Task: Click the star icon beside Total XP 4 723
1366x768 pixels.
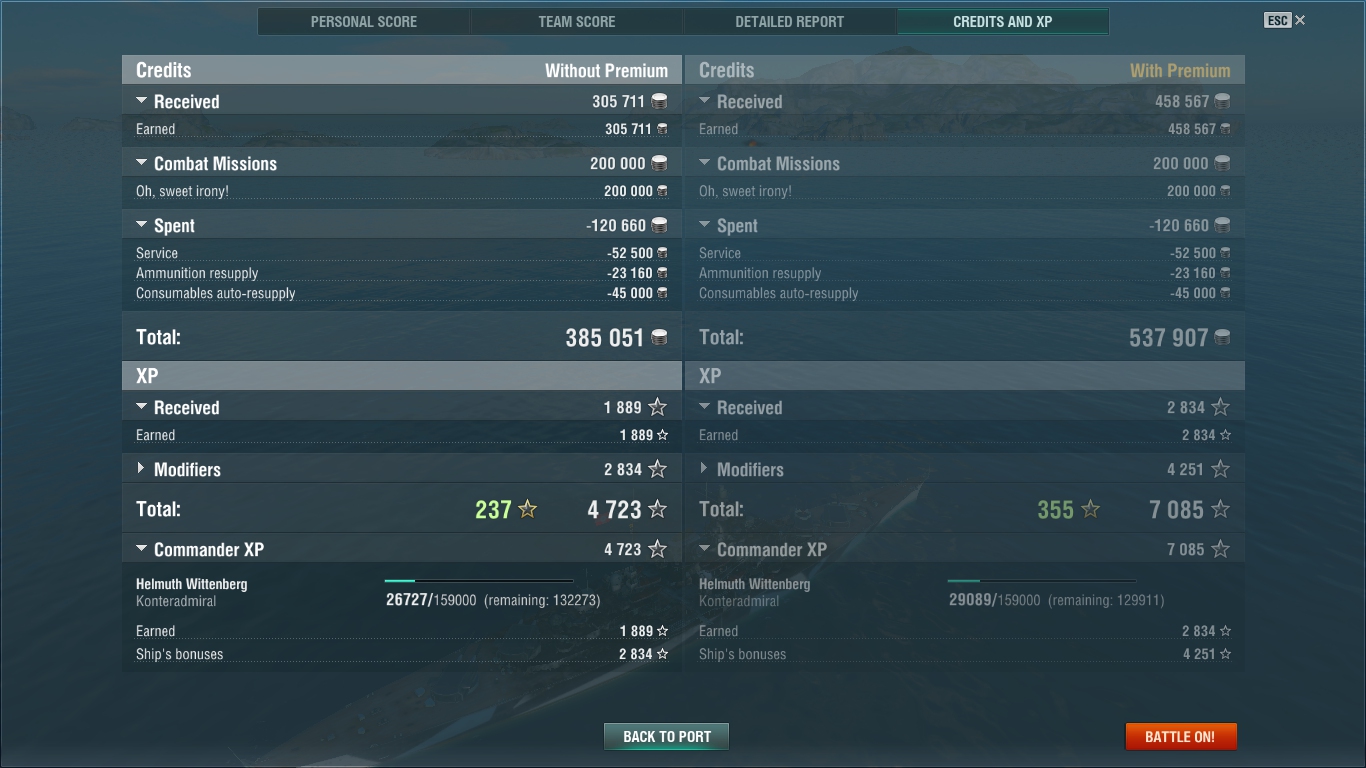Action: click(657, 510)
